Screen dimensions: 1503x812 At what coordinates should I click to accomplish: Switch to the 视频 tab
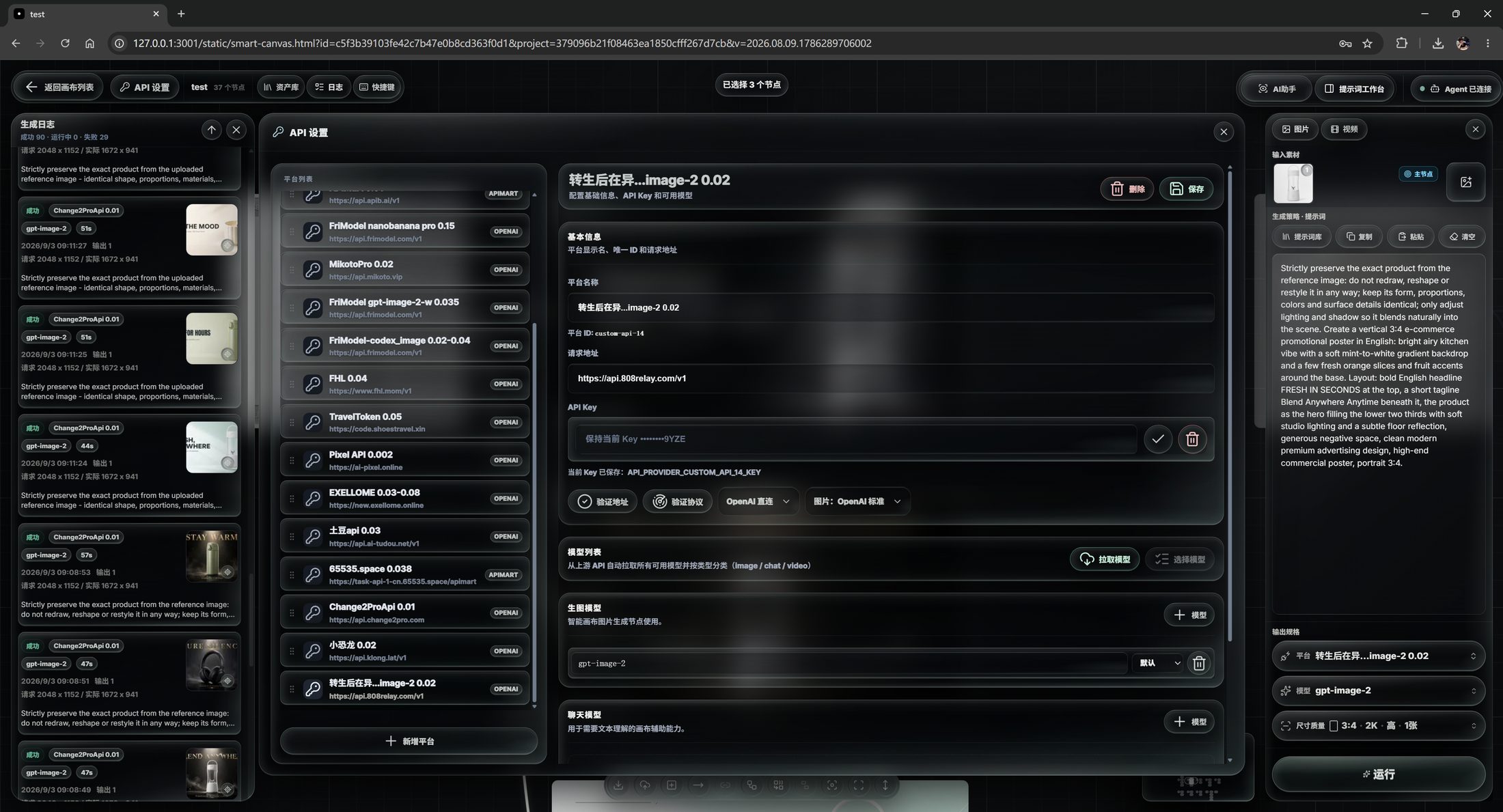click(1344, 129)
